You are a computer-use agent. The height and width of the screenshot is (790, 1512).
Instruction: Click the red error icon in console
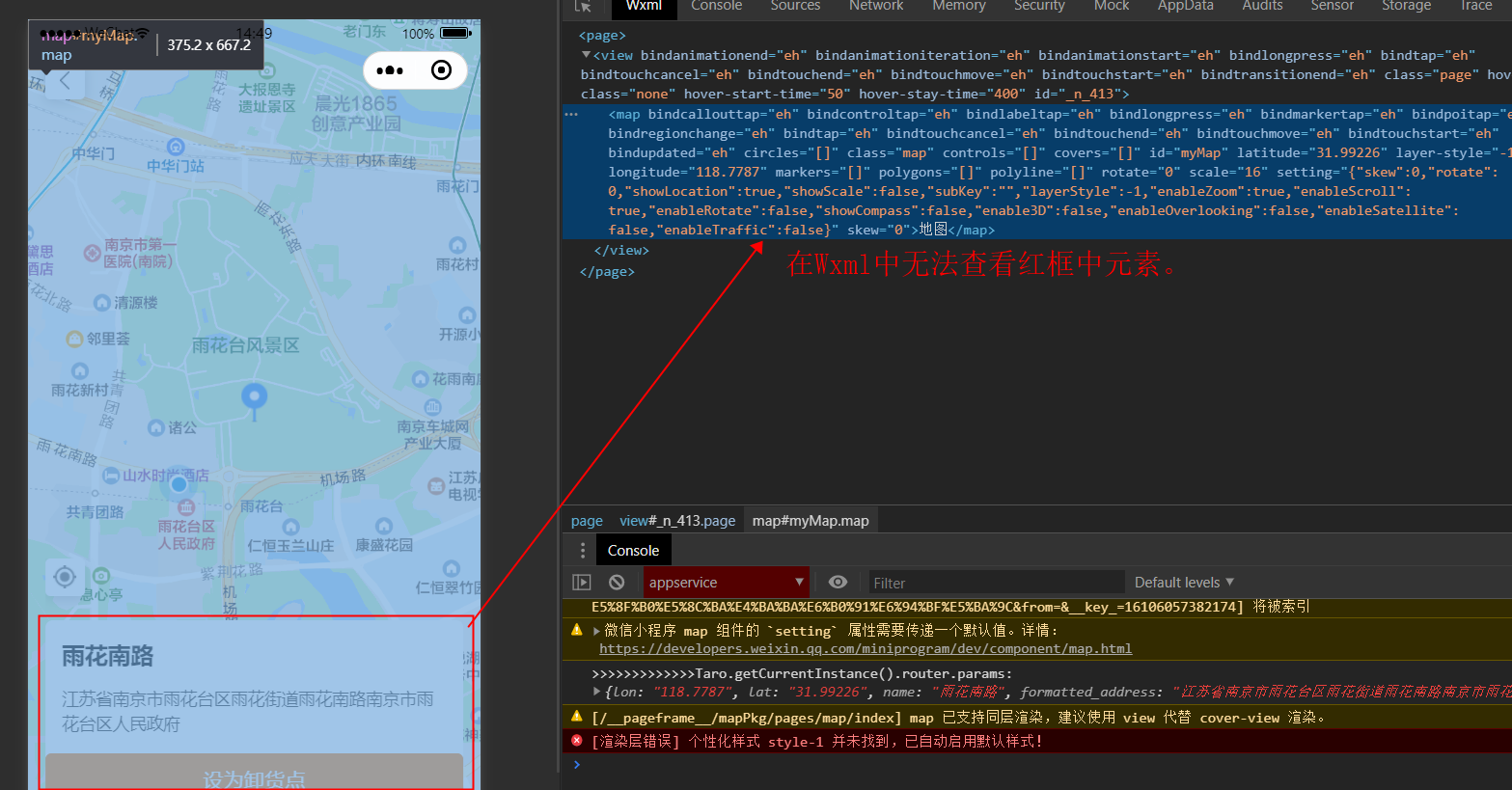point(577,741)
